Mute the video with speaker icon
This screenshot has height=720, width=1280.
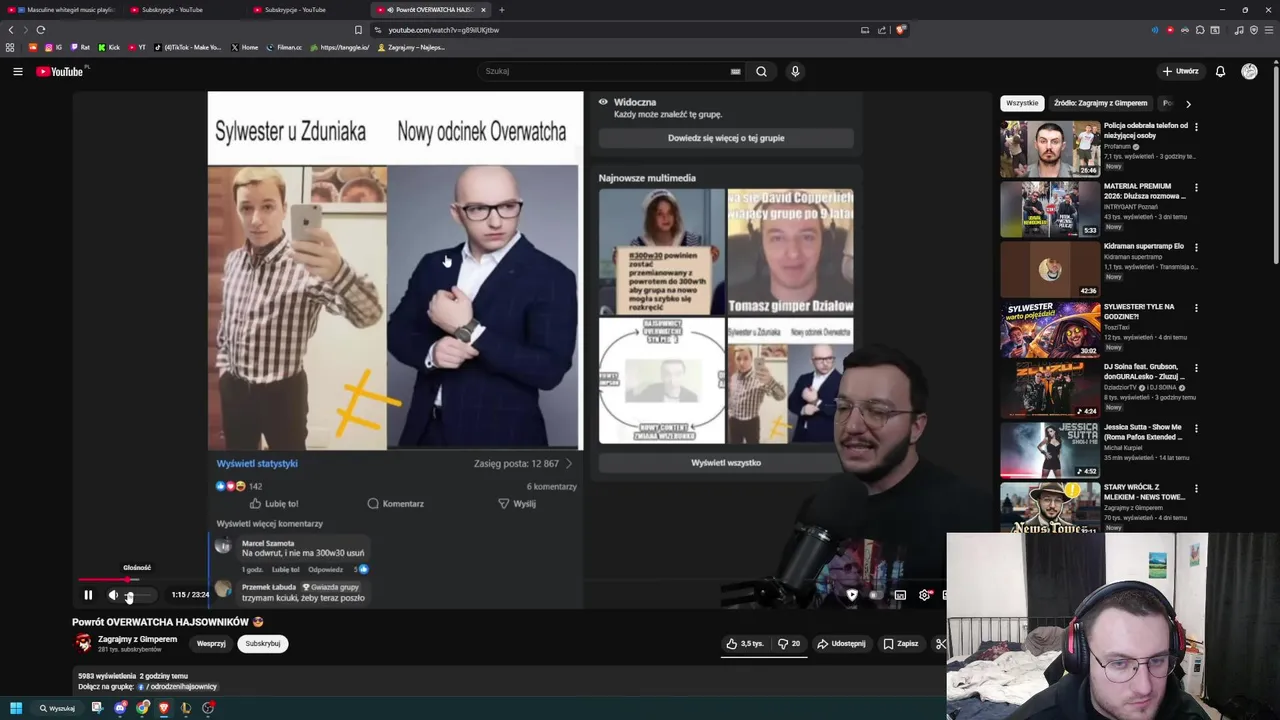tap(113, 595)
